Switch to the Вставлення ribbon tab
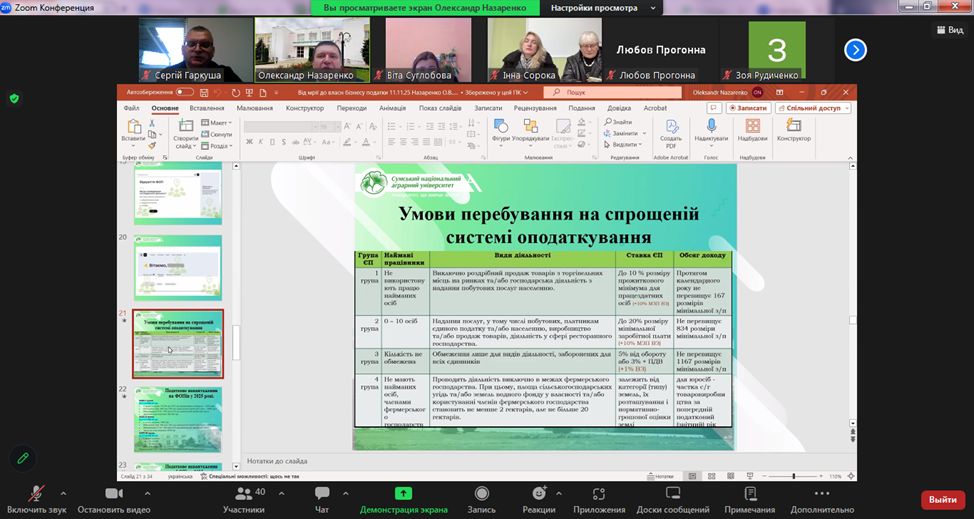Screen dimensions: 974x519 click(x=207, y=108)
